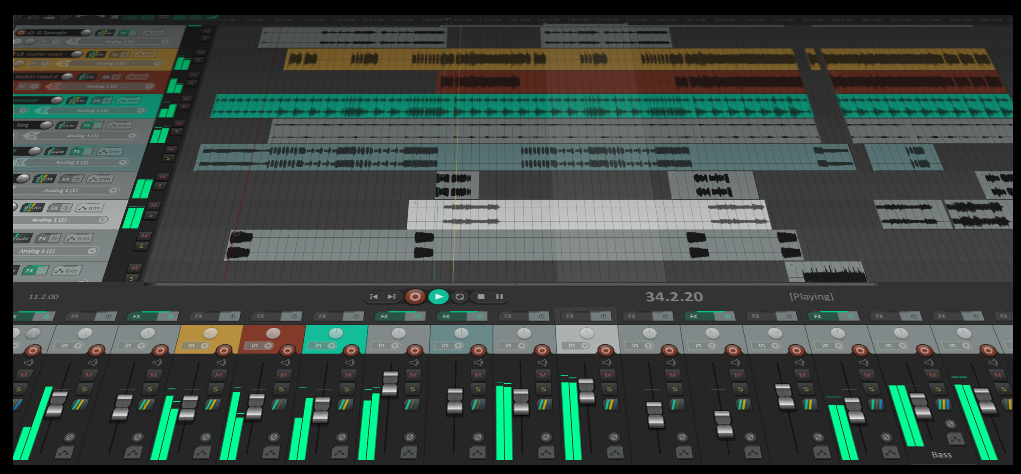
Task: Click the [Playing] status text
Action: tap(811, 297)
